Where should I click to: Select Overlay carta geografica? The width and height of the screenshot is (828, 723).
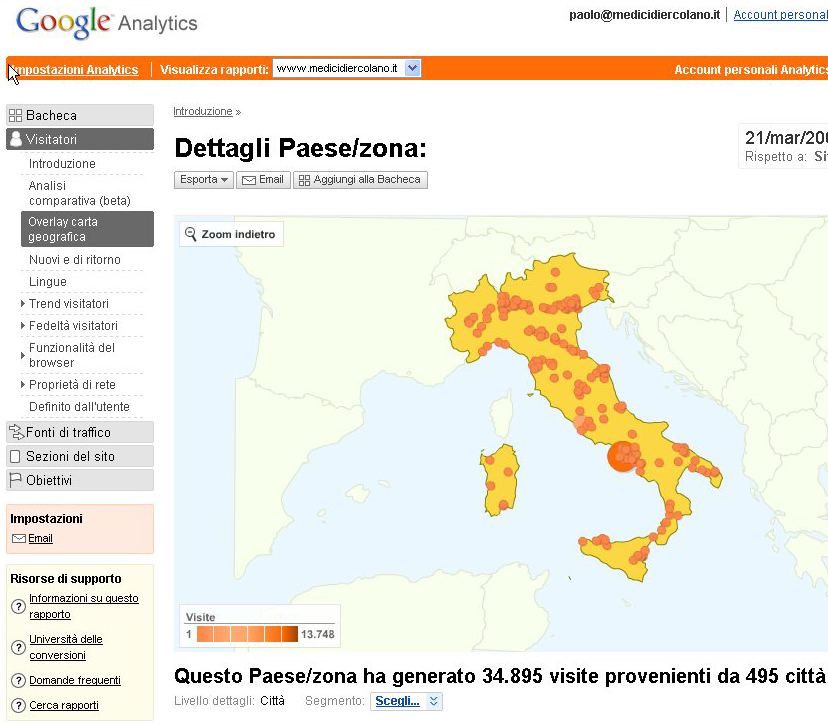click(x=87, y=229)
